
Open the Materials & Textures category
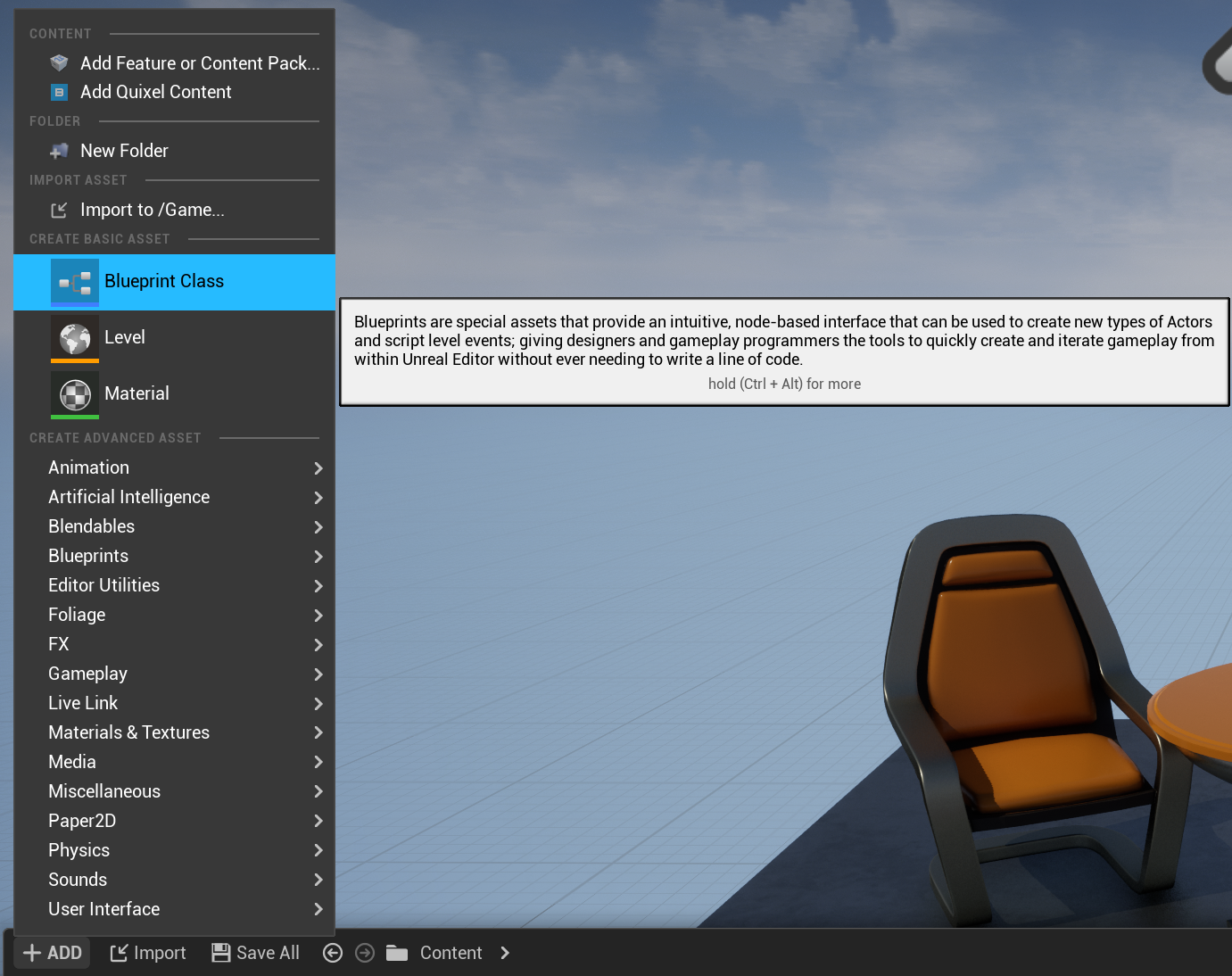[x=175, y=732]
